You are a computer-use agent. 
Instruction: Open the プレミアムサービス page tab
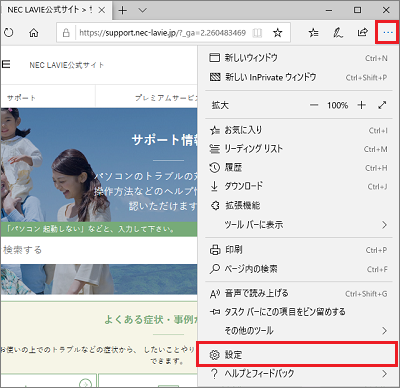pyautogui.click(x=166, y=98)
